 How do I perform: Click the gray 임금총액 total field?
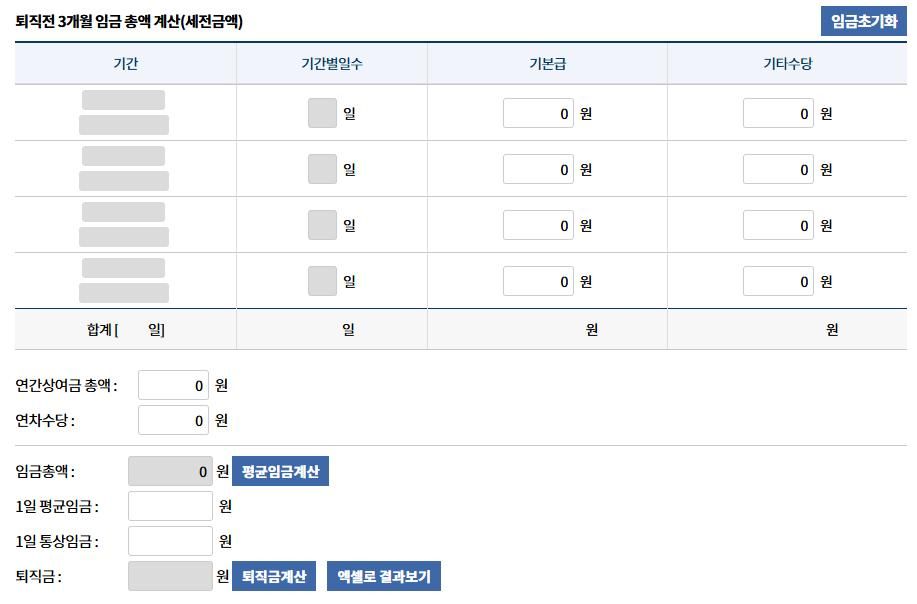pyautogui.click(x=170, y=472)
